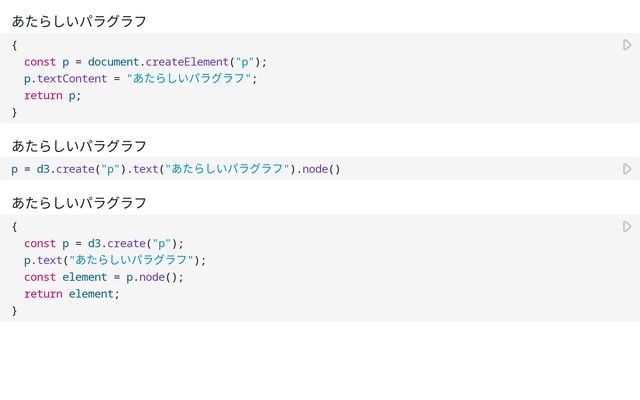Click the "return element;" line
Viewport: 640px width, 400px height.
pyautogui.click(x=71, y=294)
